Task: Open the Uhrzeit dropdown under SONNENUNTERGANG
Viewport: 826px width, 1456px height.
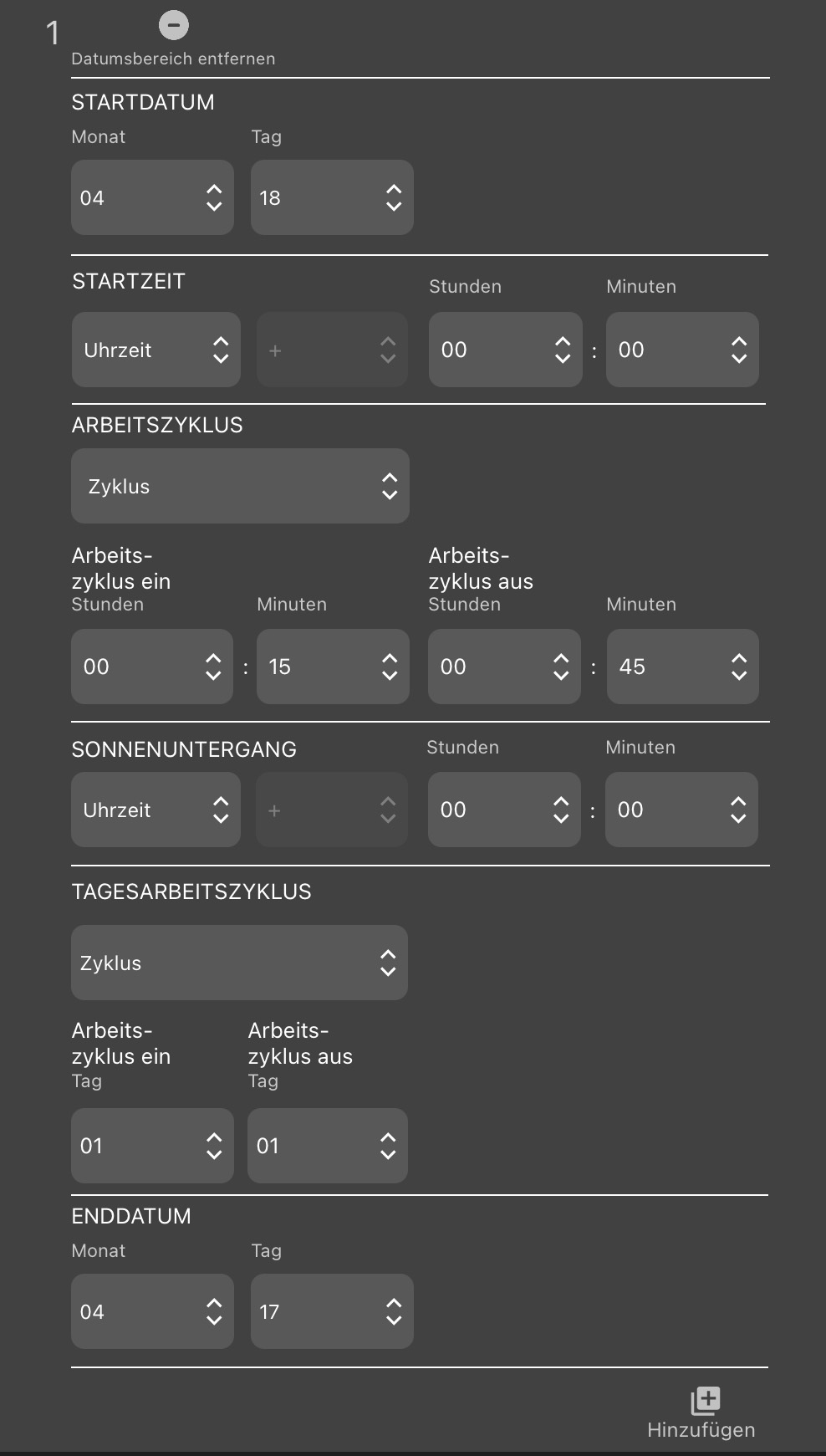Action: (x=156, y=810)
